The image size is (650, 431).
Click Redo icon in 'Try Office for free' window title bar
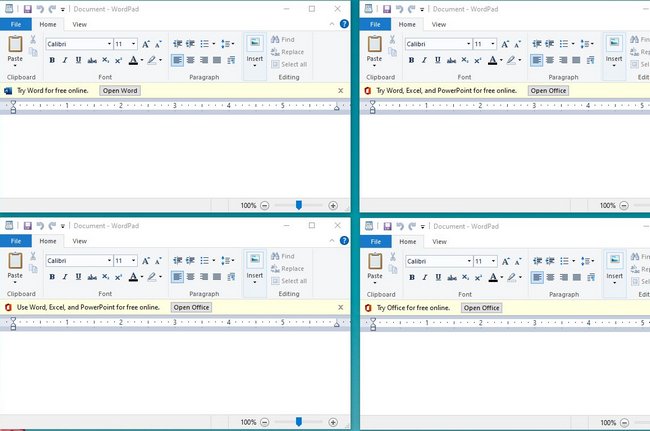412,226
